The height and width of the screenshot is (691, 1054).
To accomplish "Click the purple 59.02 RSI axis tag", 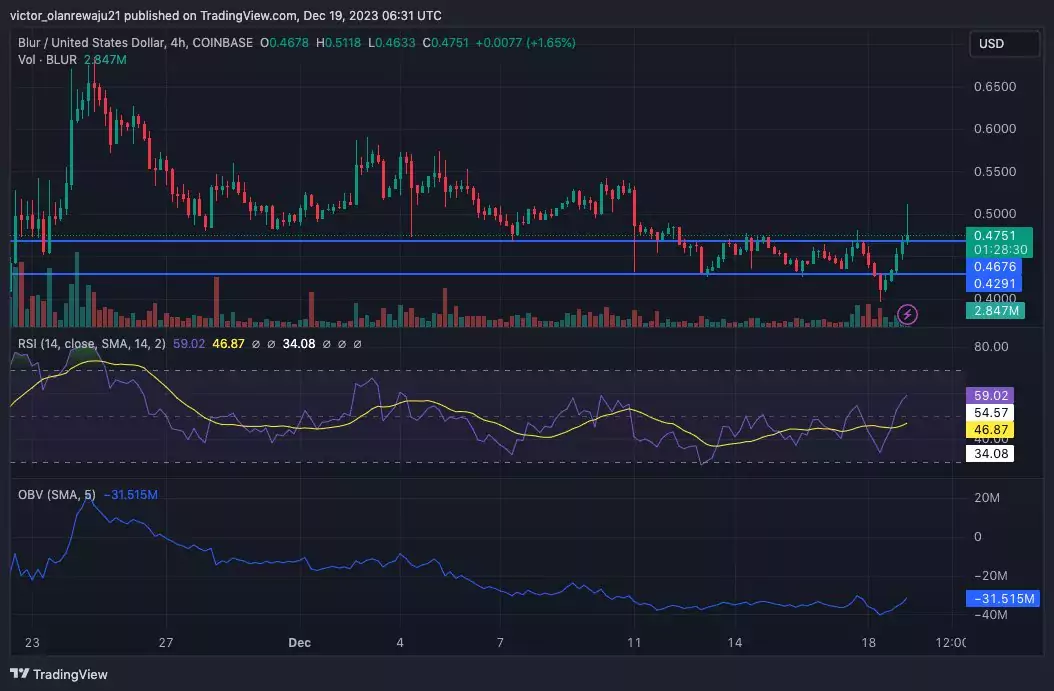I will (x=990, y=395).
